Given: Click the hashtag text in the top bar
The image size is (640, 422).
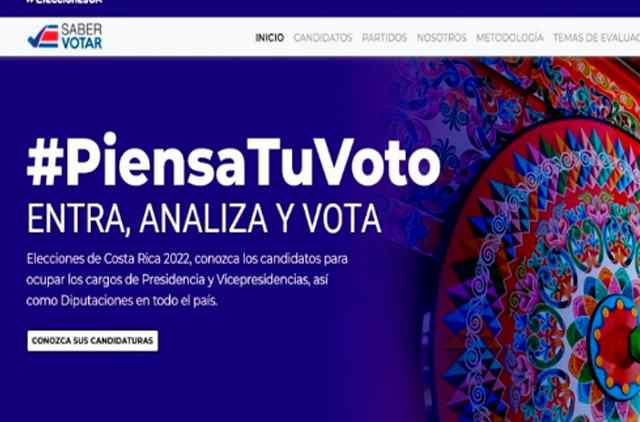Looking at the screenshot, I should [x=64, y=2].
